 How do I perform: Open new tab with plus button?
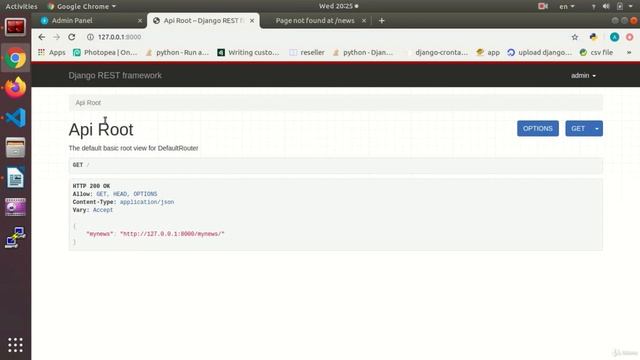382,20
